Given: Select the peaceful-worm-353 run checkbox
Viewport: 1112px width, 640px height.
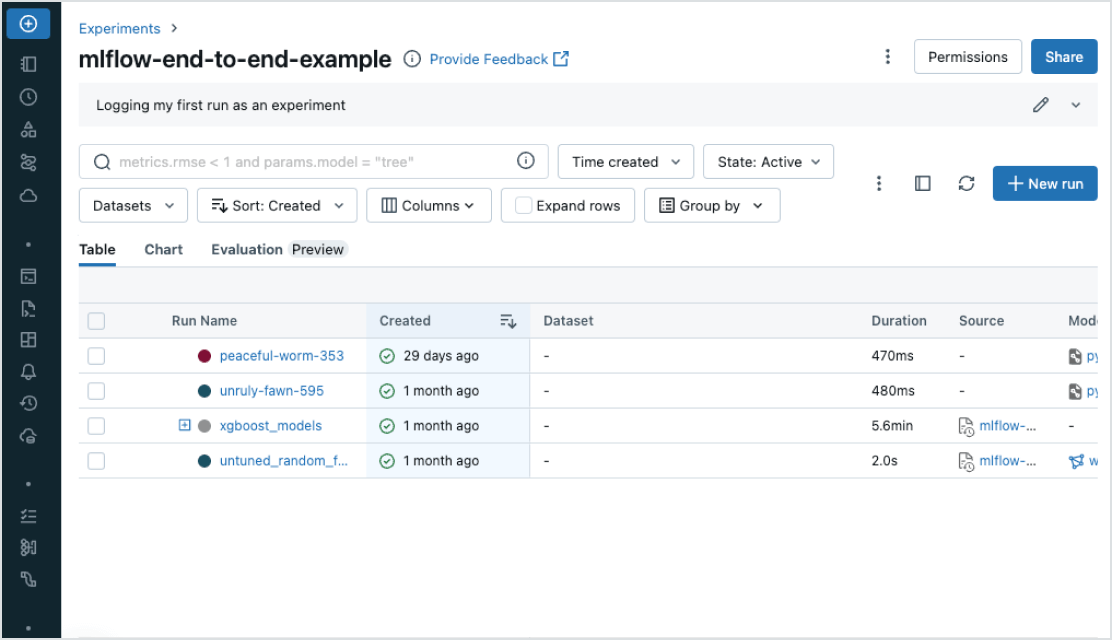Looking at the screenshot, I should tap(96, 356).
